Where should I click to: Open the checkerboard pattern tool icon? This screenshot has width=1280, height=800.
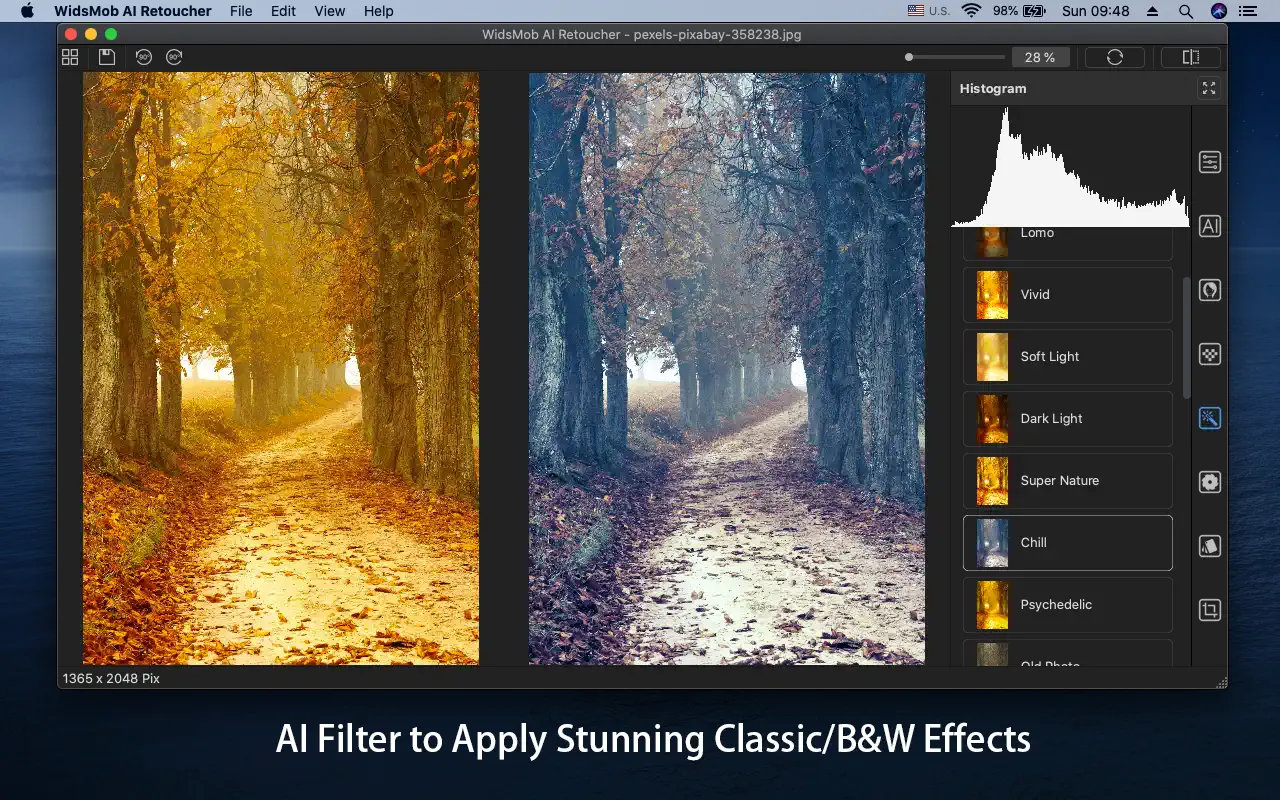(x=1209, y=354)
